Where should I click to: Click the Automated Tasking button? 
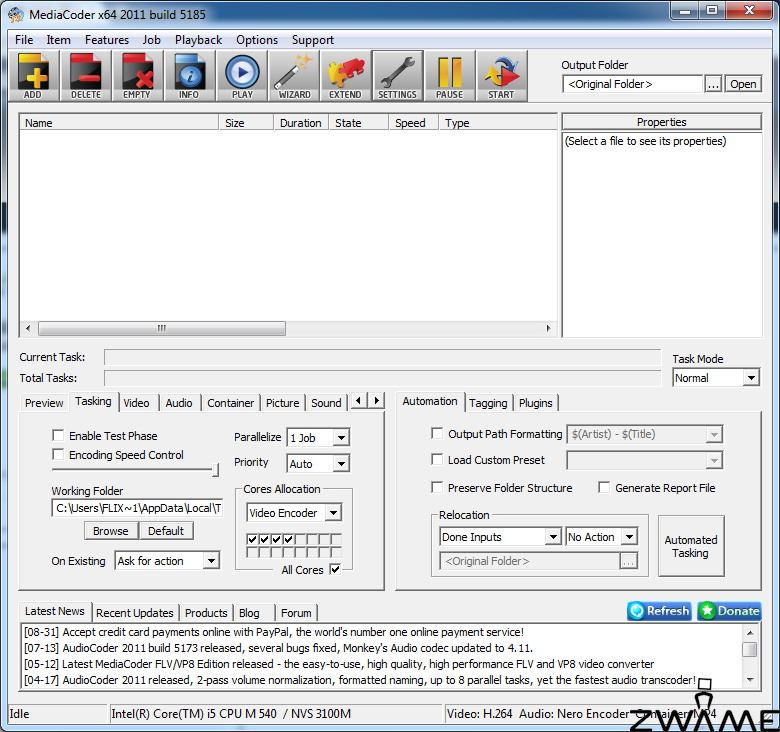[691, 546]
